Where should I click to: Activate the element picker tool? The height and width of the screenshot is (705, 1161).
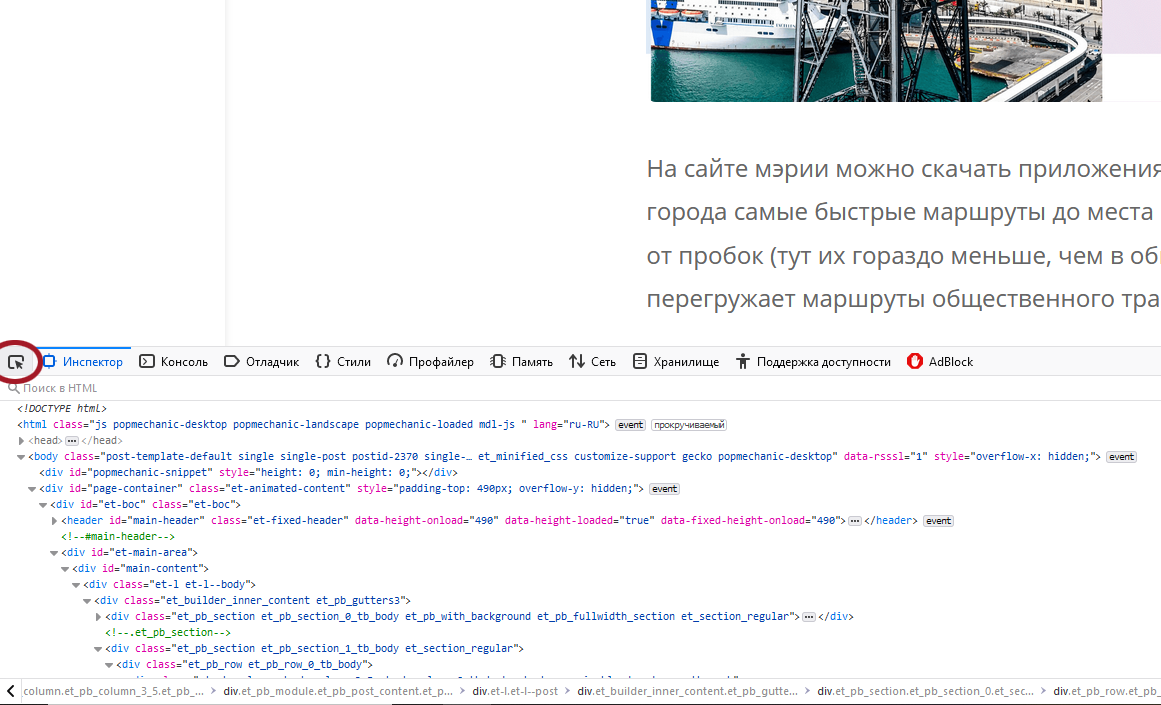(17, 362)
